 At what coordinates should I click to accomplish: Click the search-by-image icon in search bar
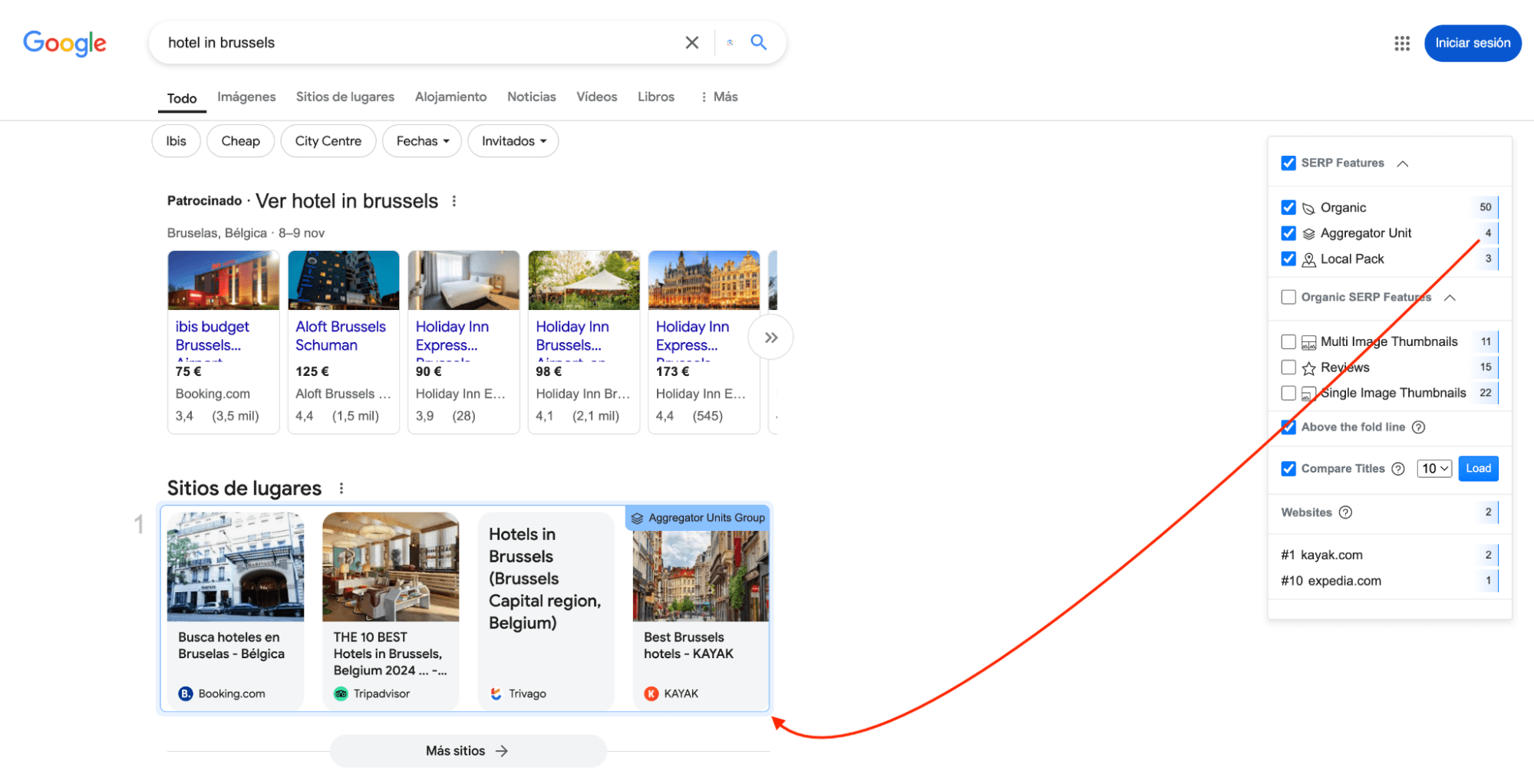pos(730,43)
